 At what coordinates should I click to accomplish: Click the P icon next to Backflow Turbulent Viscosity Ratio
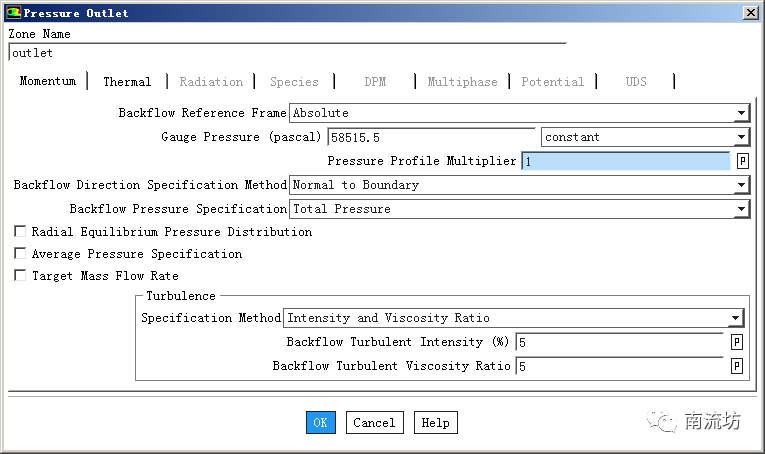click(736, 366)
